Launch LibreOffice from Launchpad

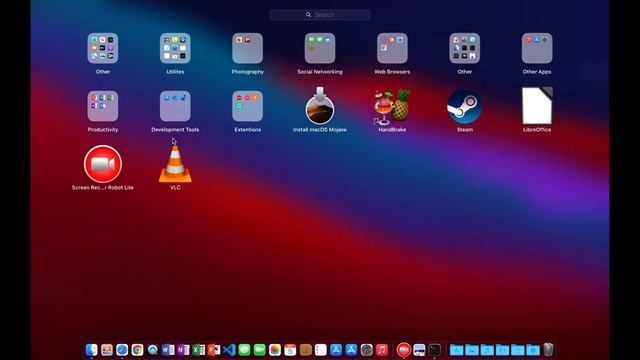(537, 106)
